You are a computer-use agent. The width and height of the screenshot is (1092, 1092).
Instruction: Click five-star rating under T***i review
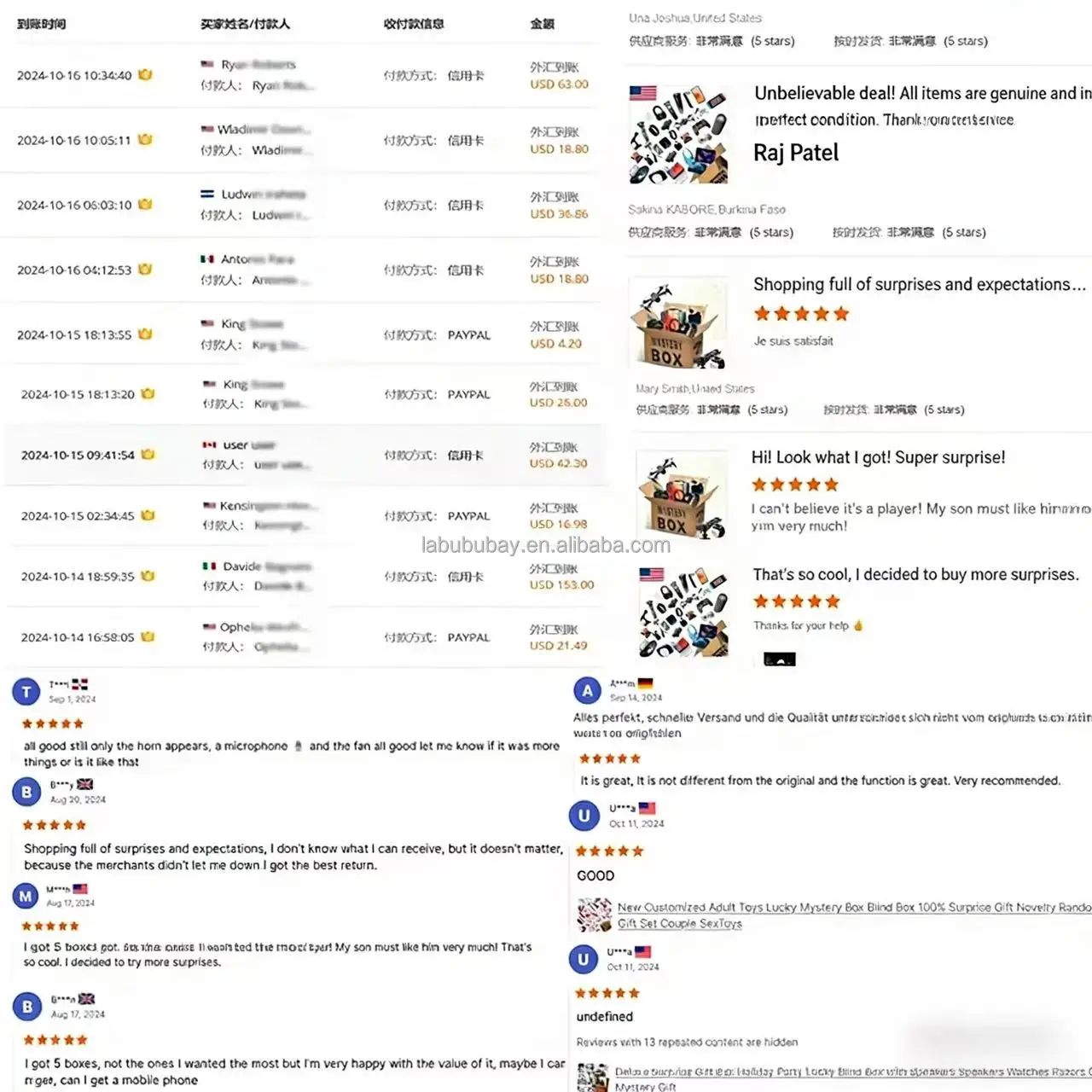(53, 723)
